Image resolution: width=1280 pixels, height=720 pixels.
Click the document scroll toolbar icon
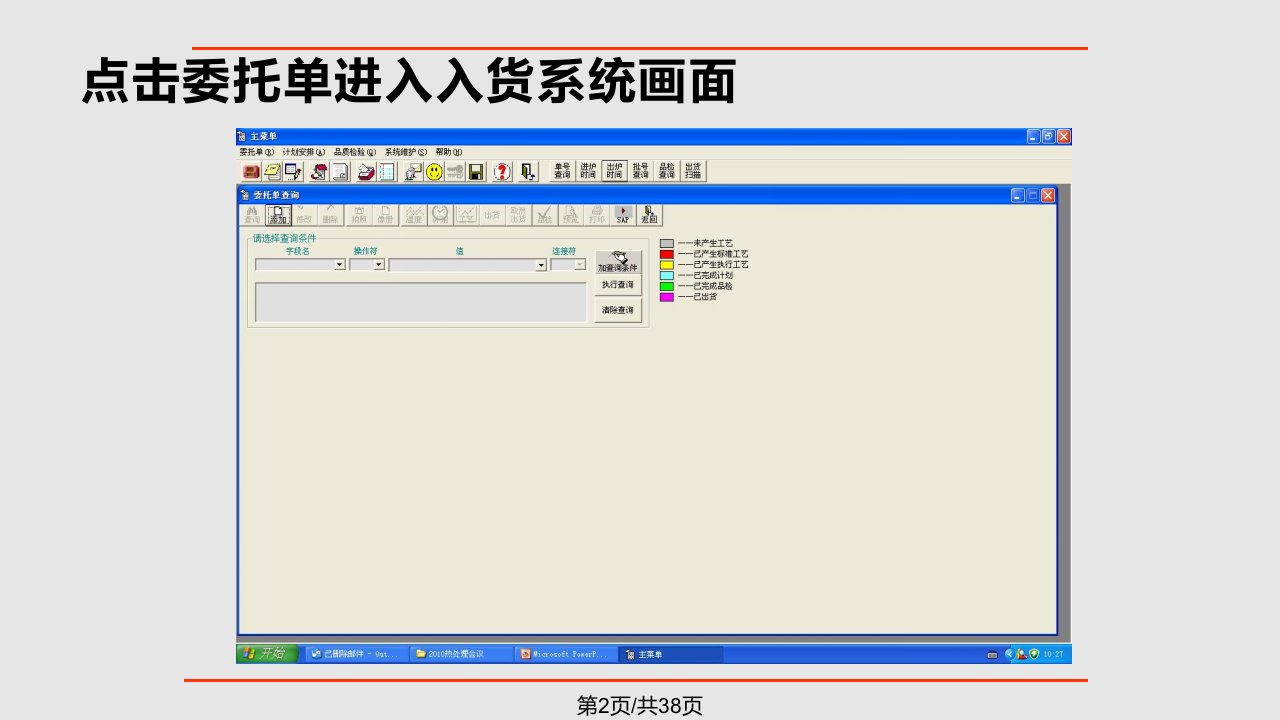340,172
